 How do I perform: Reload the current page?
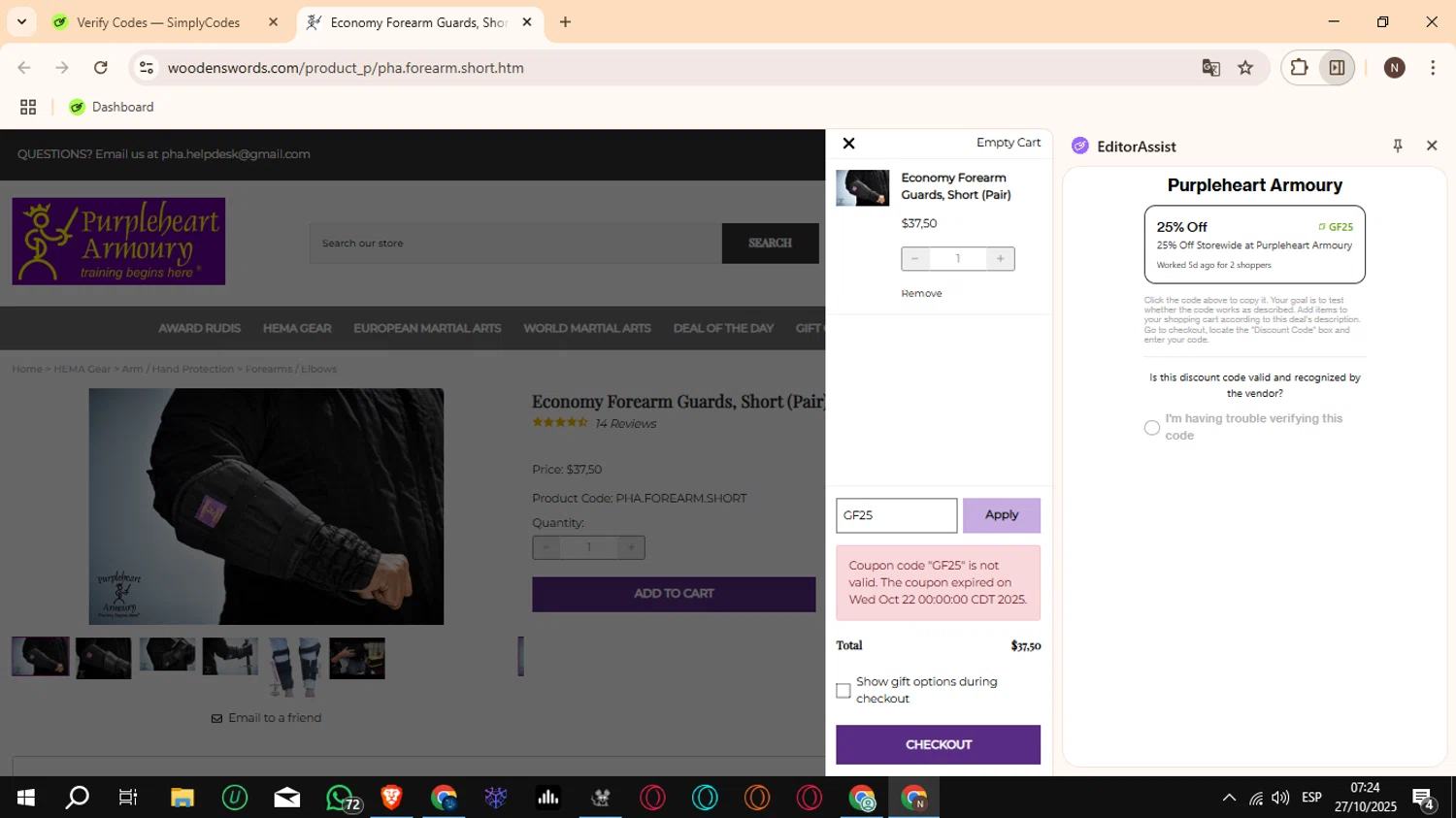tap(101, 68)
